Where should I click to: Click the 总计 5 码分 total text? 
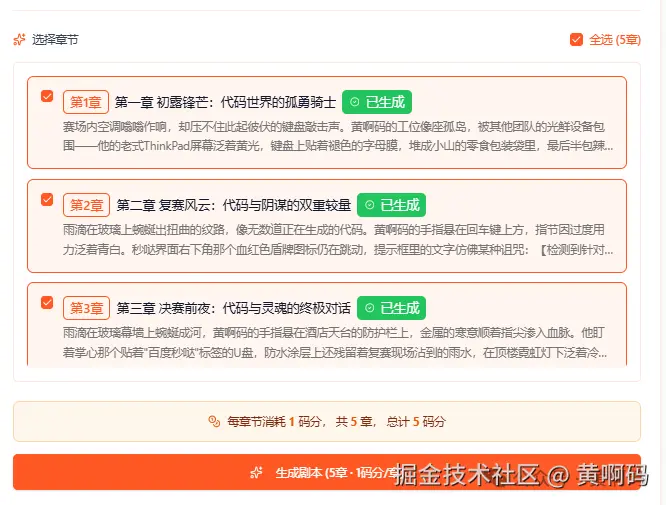click(416, 421)
